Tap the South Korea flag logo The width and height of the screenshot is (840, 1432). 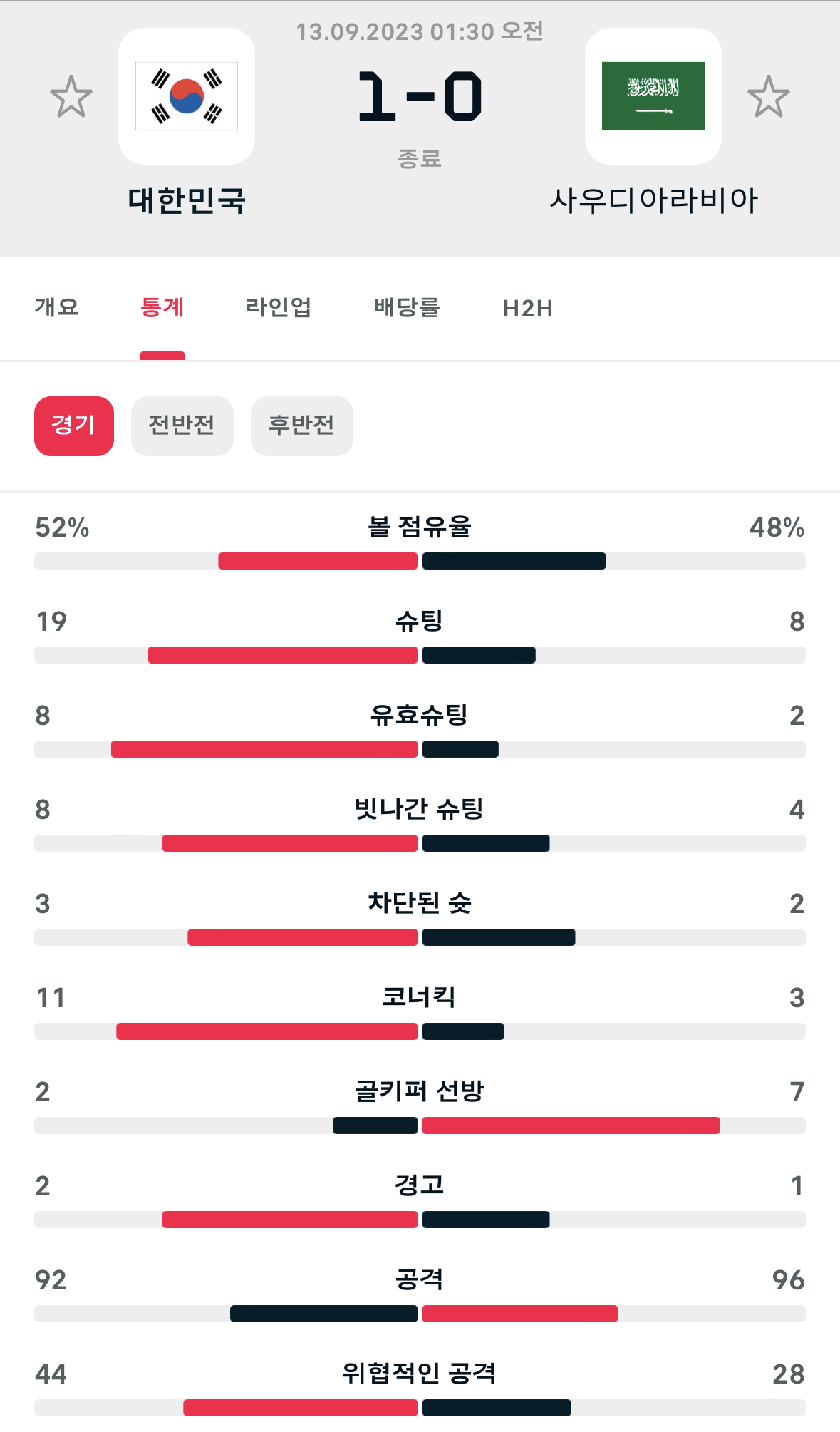(187, 96)
